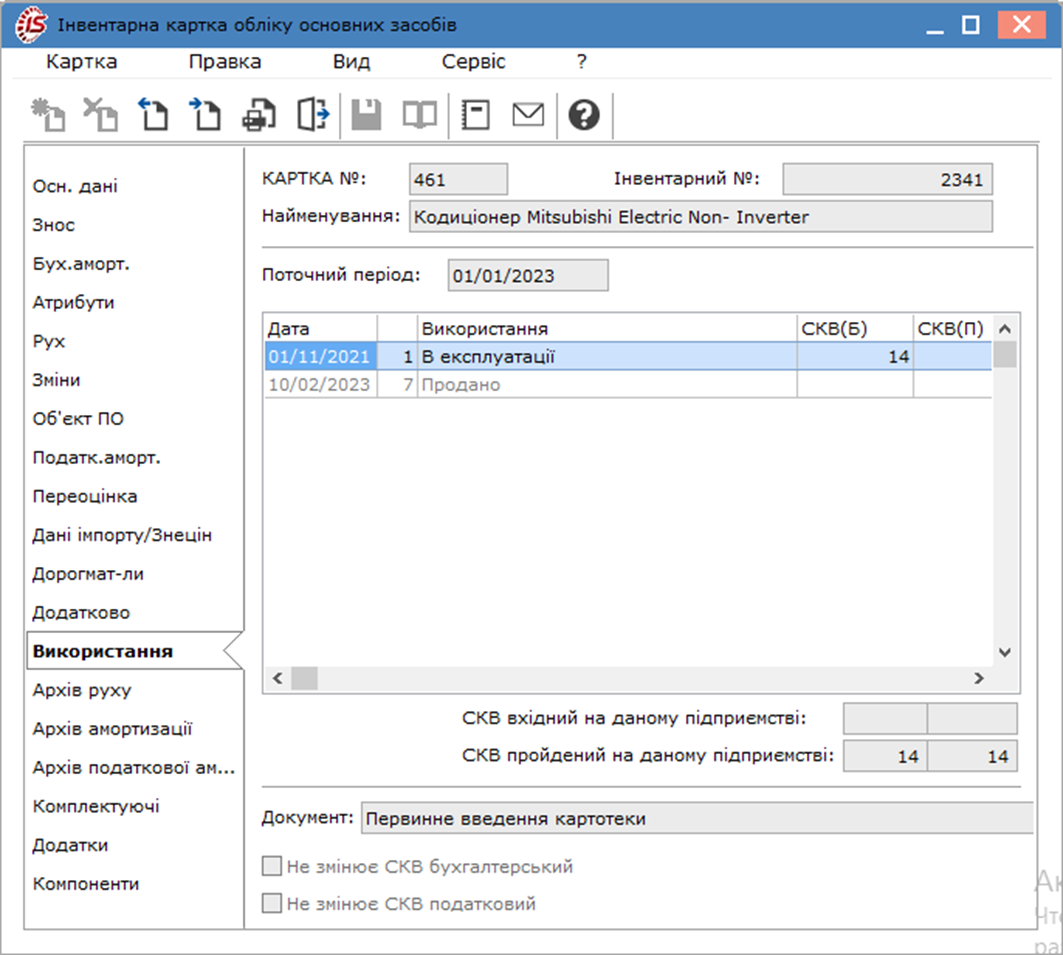Open the Додатки tab

71,845
